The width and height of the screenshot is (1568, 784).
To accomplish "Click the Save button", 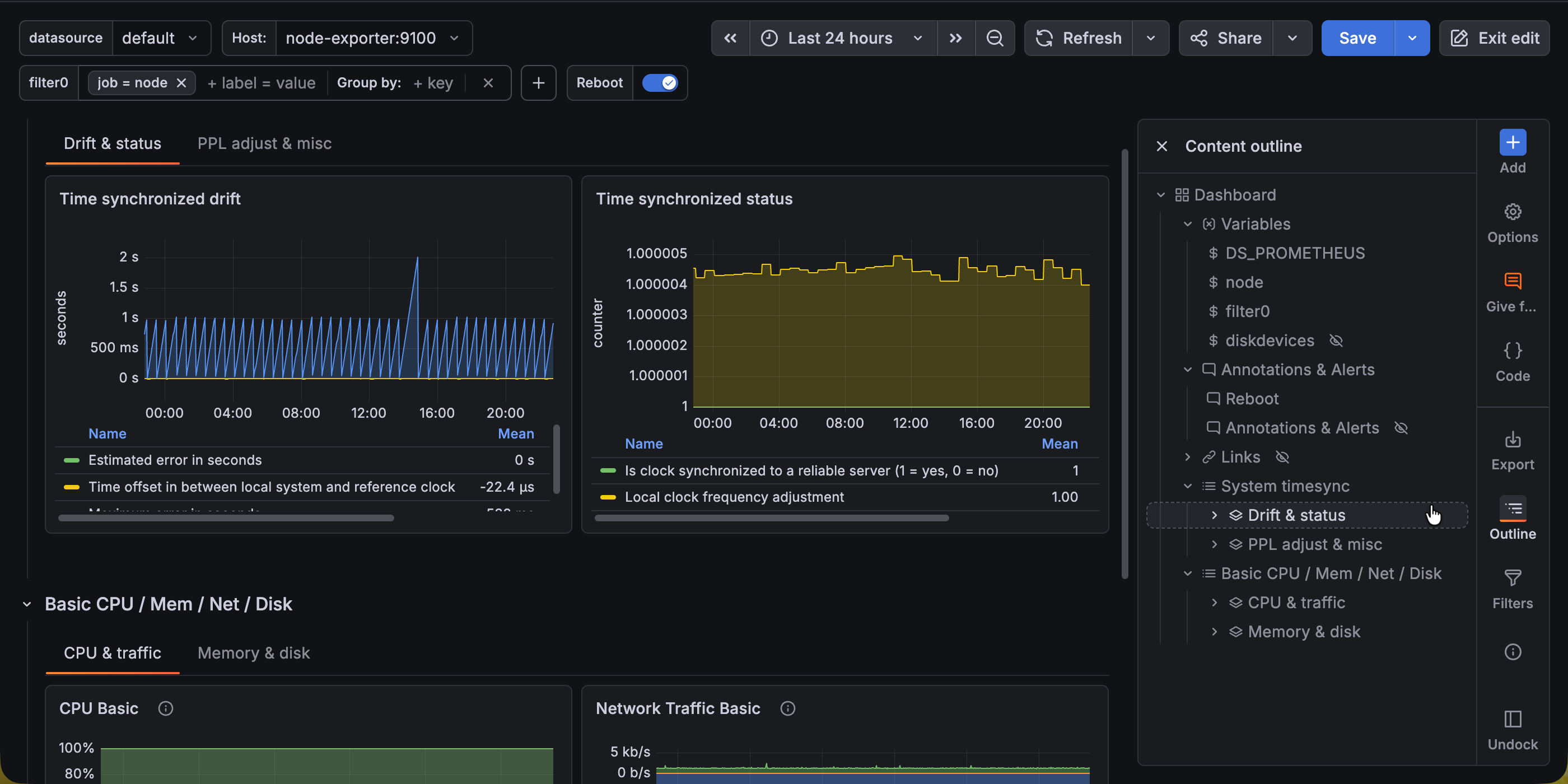I will [1357, 38].
